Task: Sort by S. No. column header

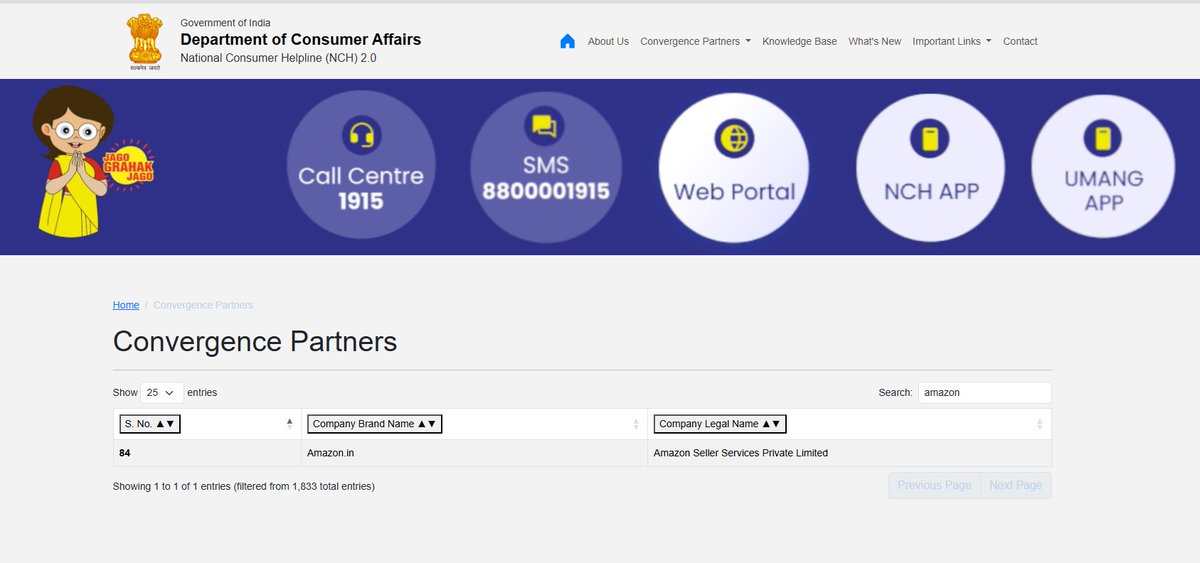Action: point(150,424)
